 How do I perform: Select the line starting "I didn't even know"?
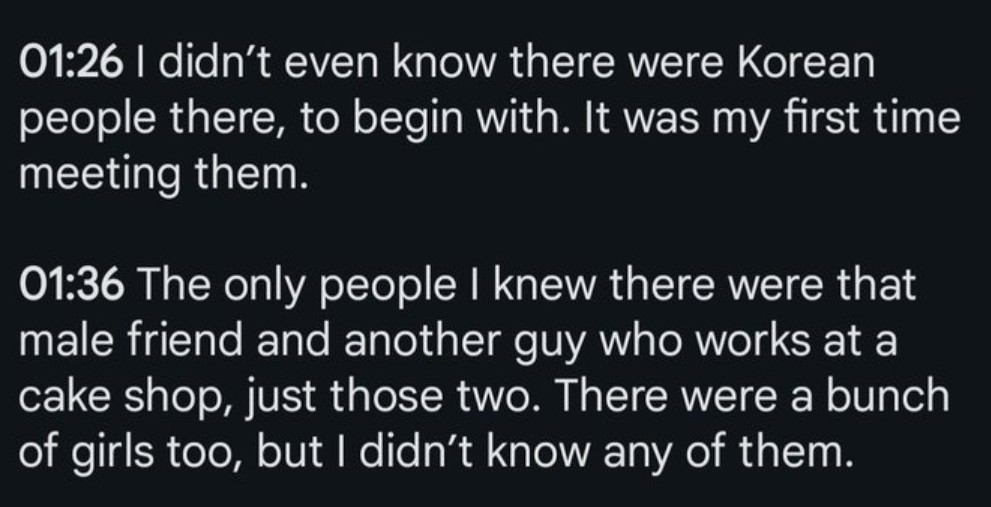502,63
